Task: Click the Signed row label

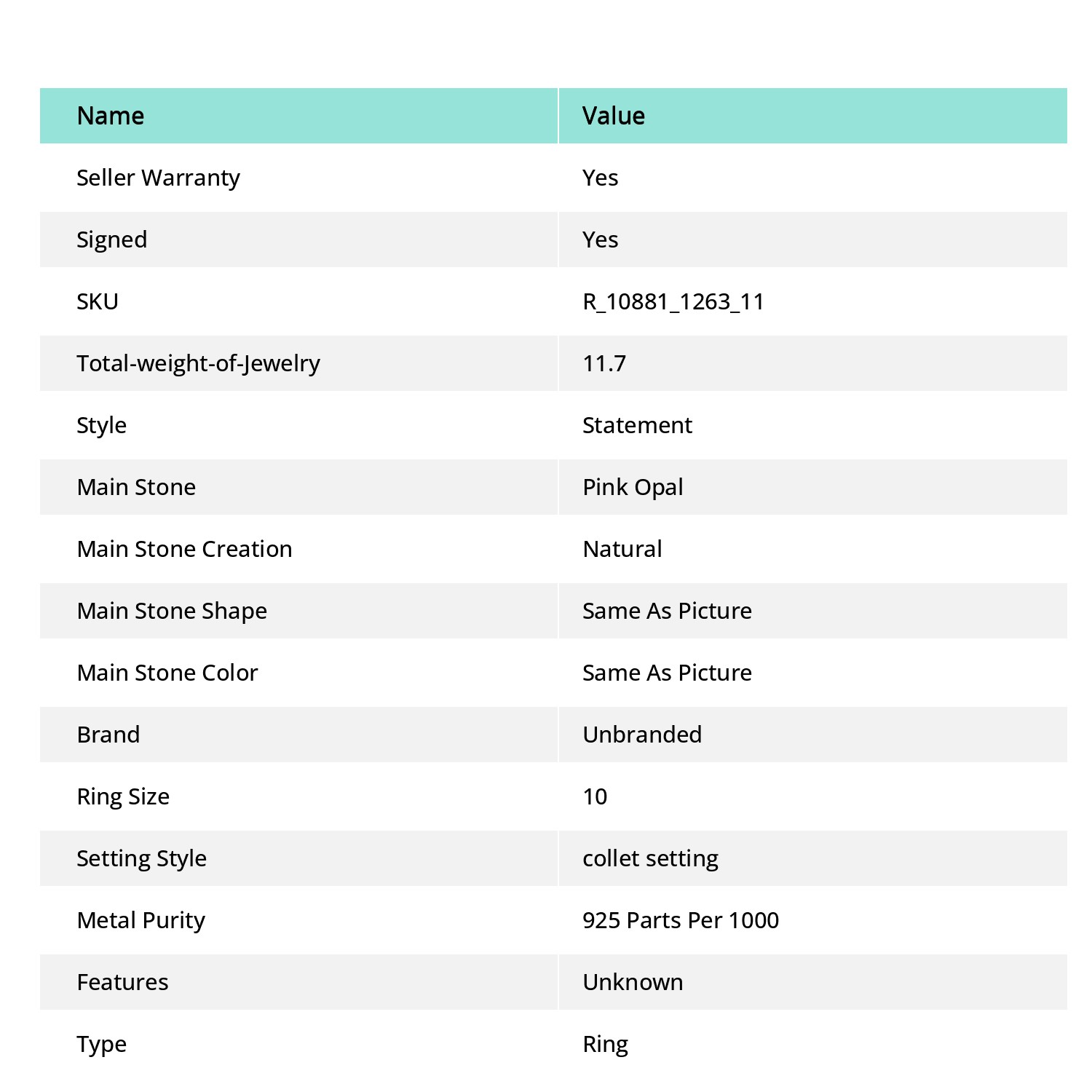Action: [112, 240]
